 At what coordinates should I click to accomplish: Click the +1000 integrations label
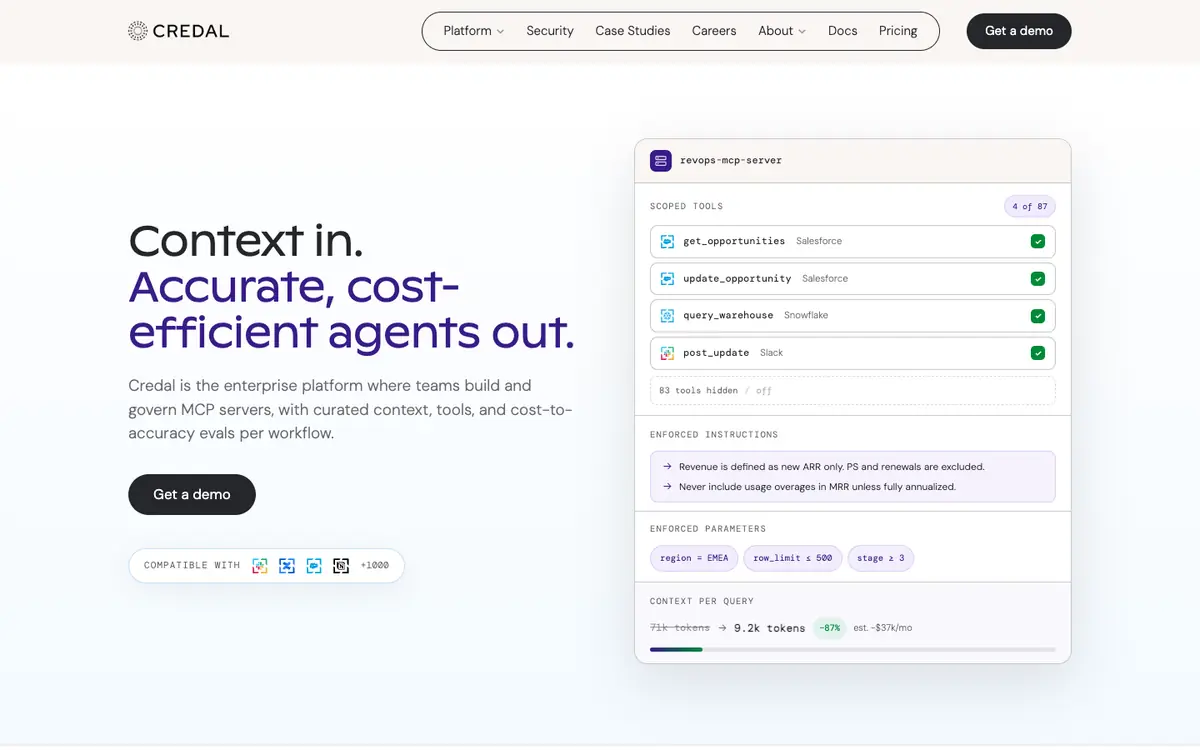(375, 566)
